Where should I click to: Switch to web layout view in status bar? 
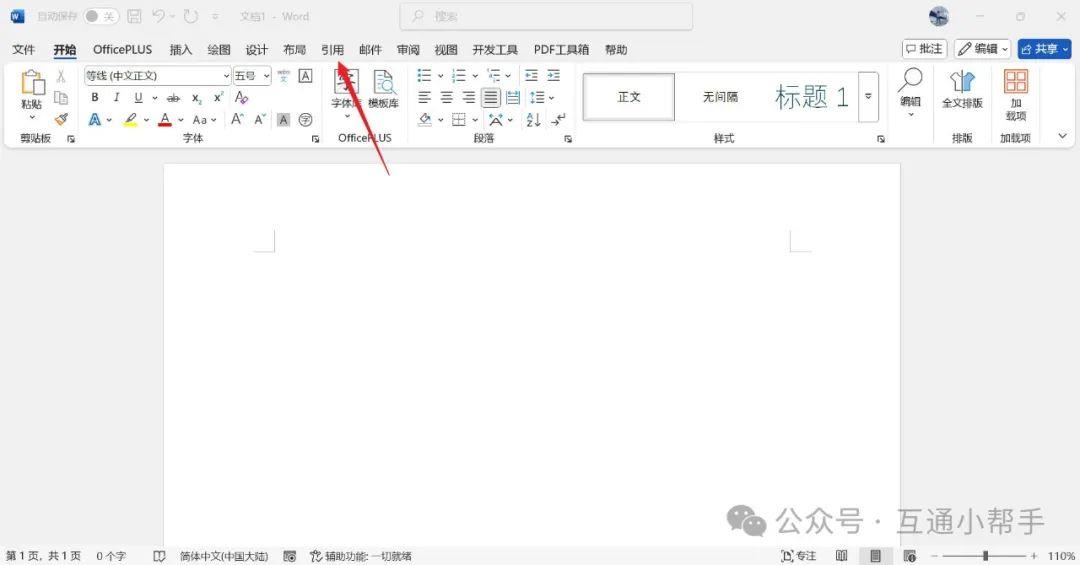pos(910,556)
